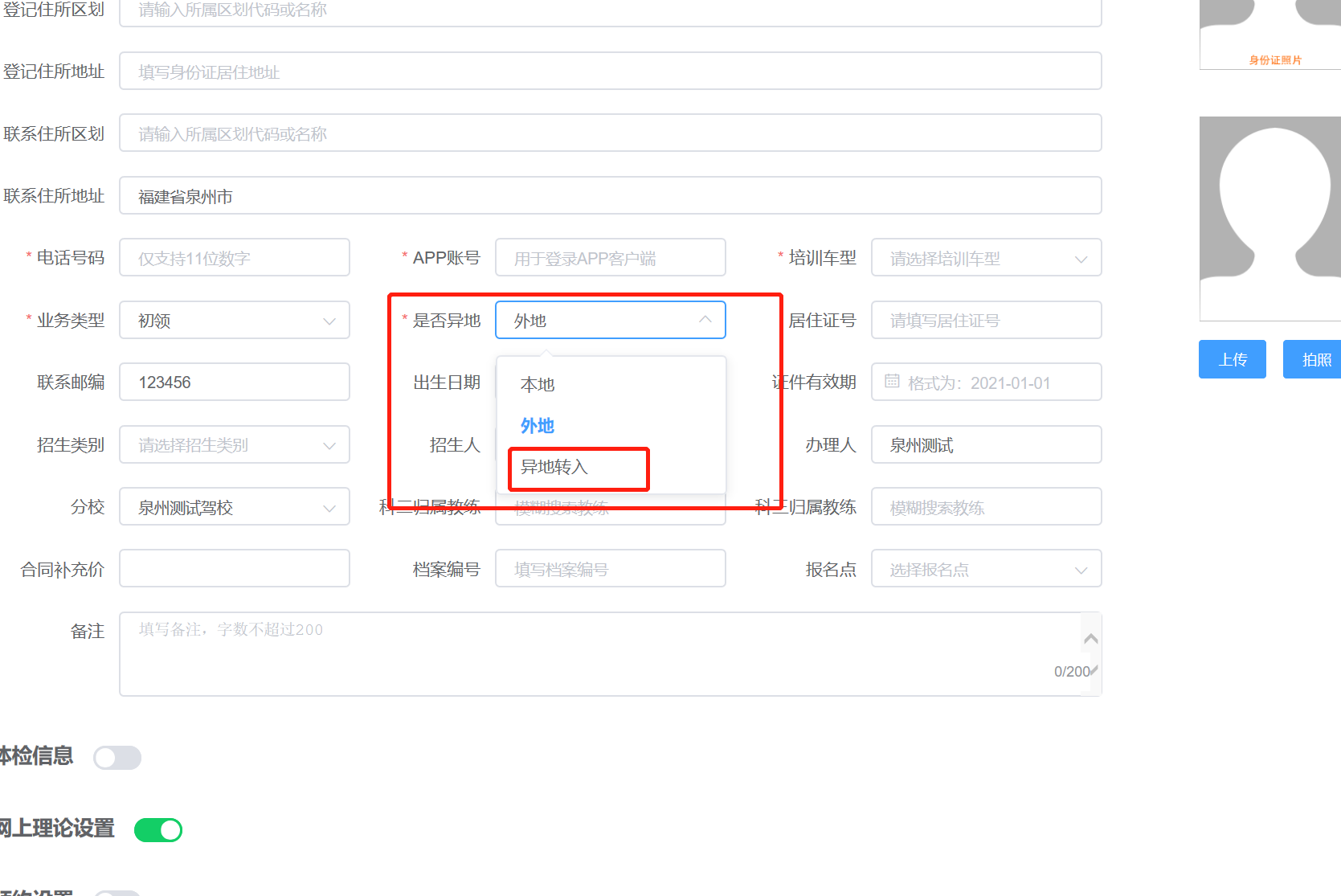Select 本地 from the 是否异地 options
Viewport: 1341px width, 896px height.
click(537, 384)
